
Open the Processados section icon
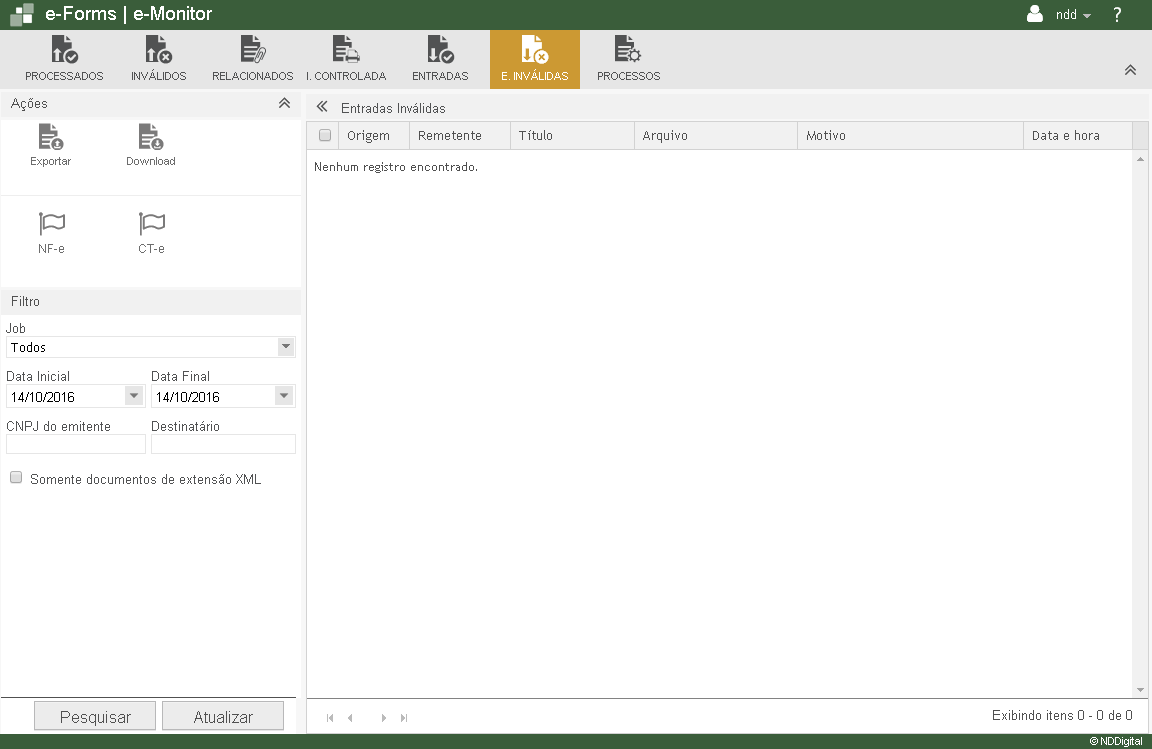(x=64, y=50)
